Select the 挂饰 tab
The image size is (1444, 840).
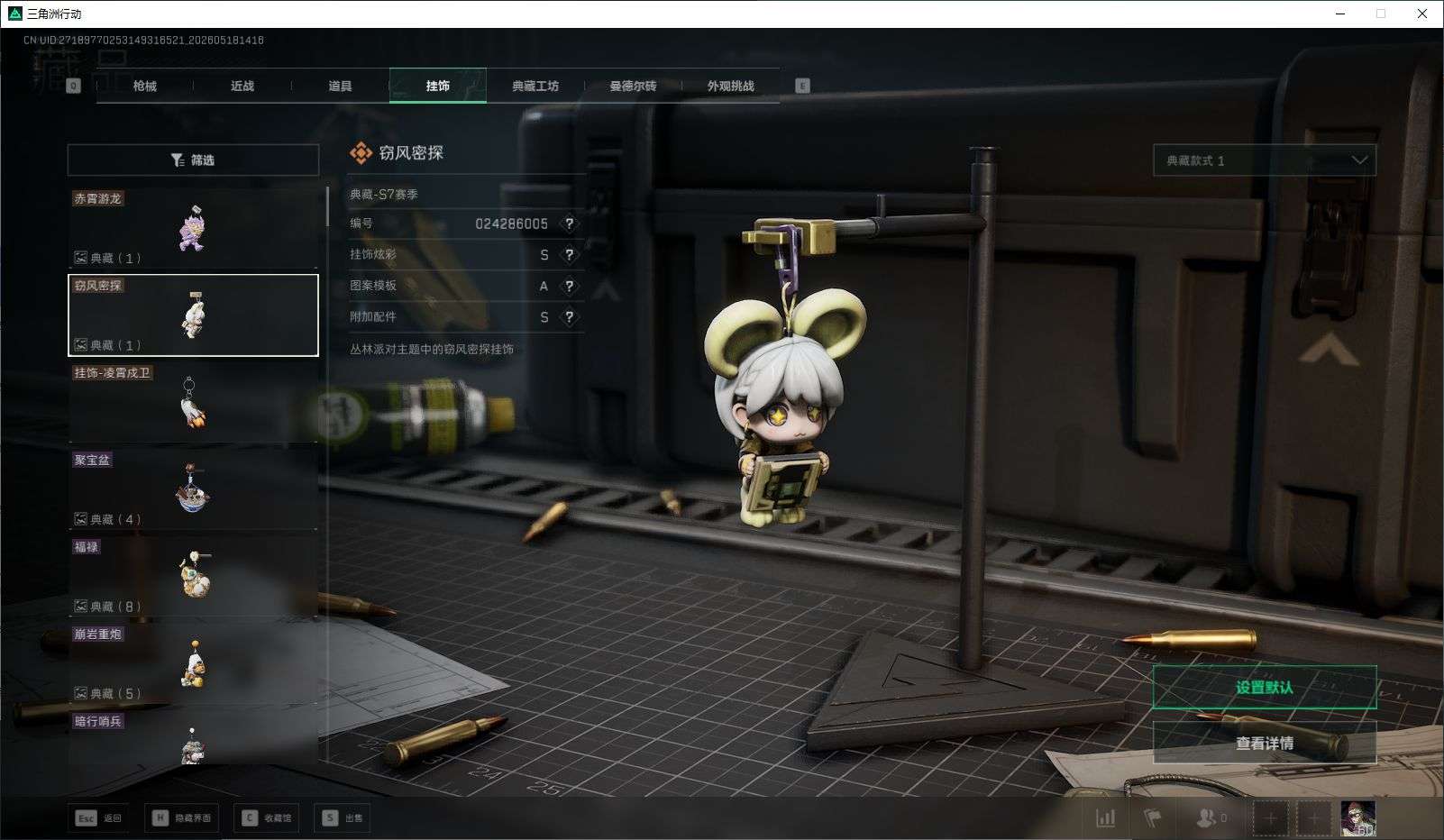(438, 86)
